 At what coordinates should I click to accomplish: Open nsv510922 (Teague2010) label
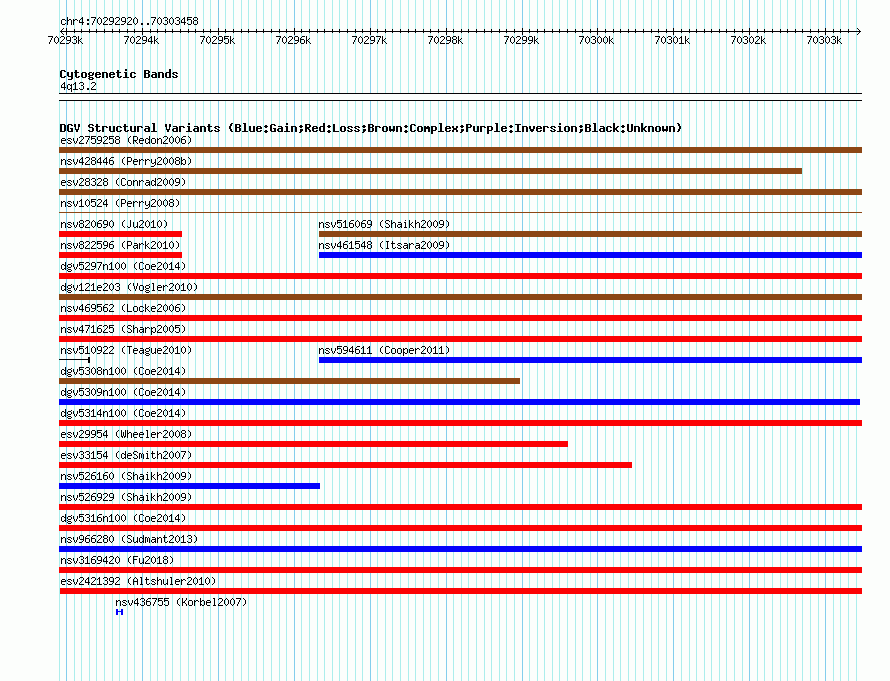tap(126, 350)
